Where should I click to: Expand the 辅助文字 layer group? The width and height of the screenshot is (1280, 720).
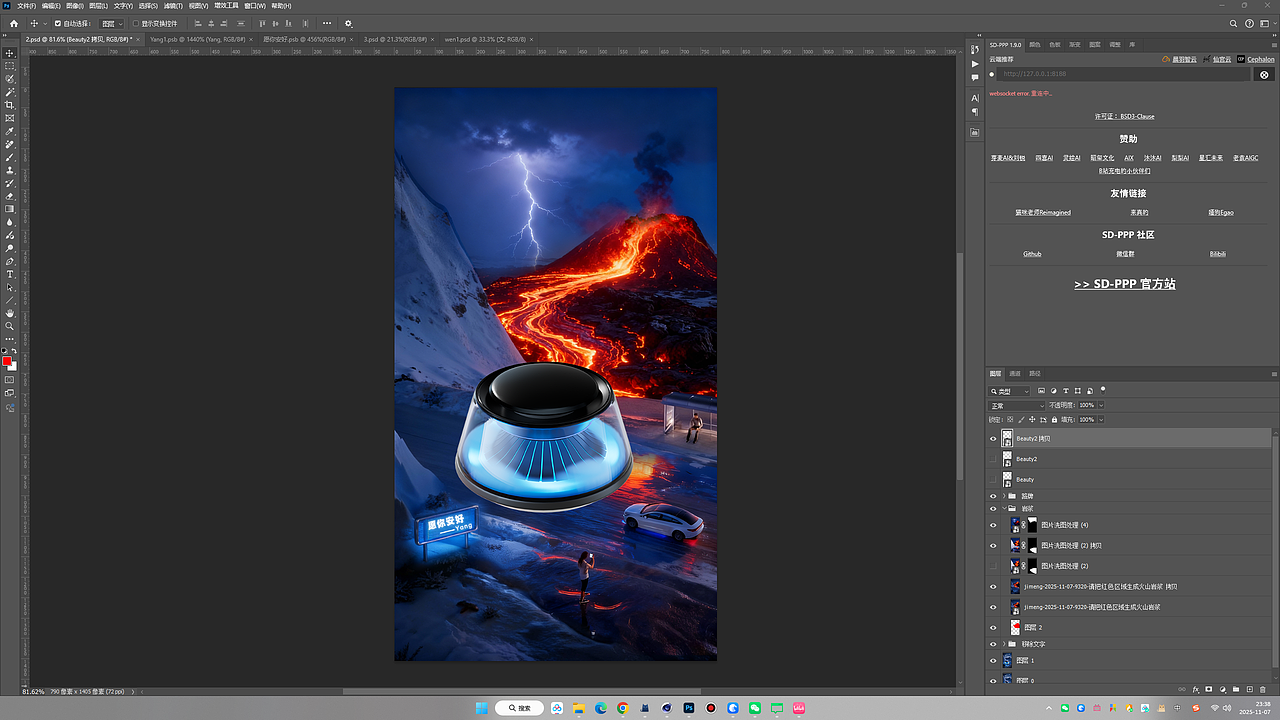(x=1003, y=644)
